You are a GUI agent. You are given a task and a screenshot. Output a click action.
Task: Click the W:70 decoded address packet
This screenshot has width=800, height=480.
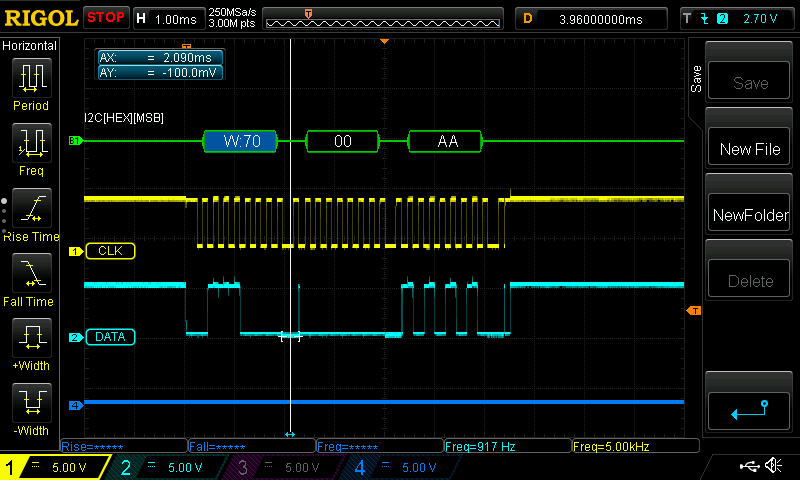(240, 141)
